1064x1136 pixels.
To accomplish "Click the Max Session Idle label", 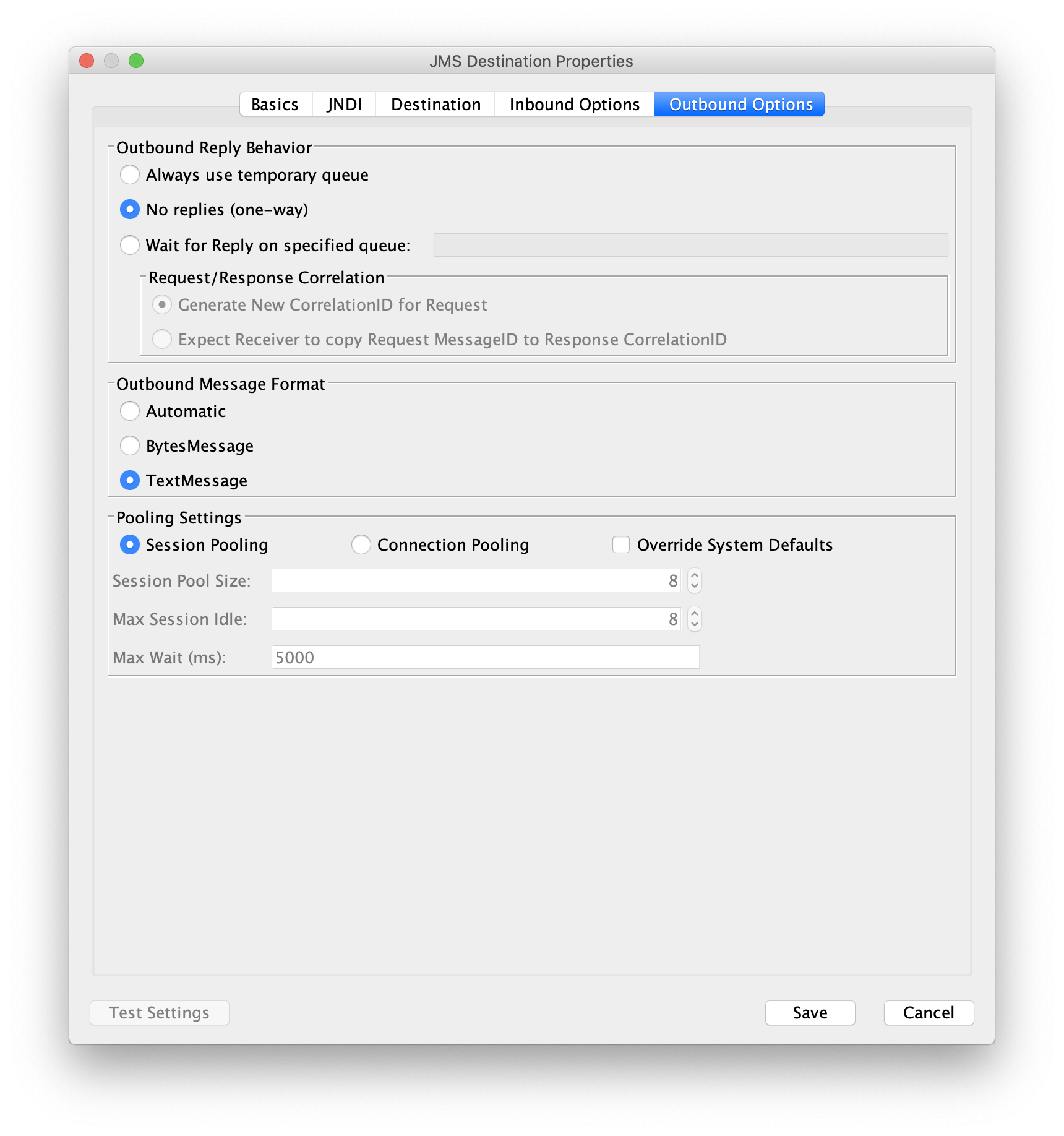I will [180, 619].
